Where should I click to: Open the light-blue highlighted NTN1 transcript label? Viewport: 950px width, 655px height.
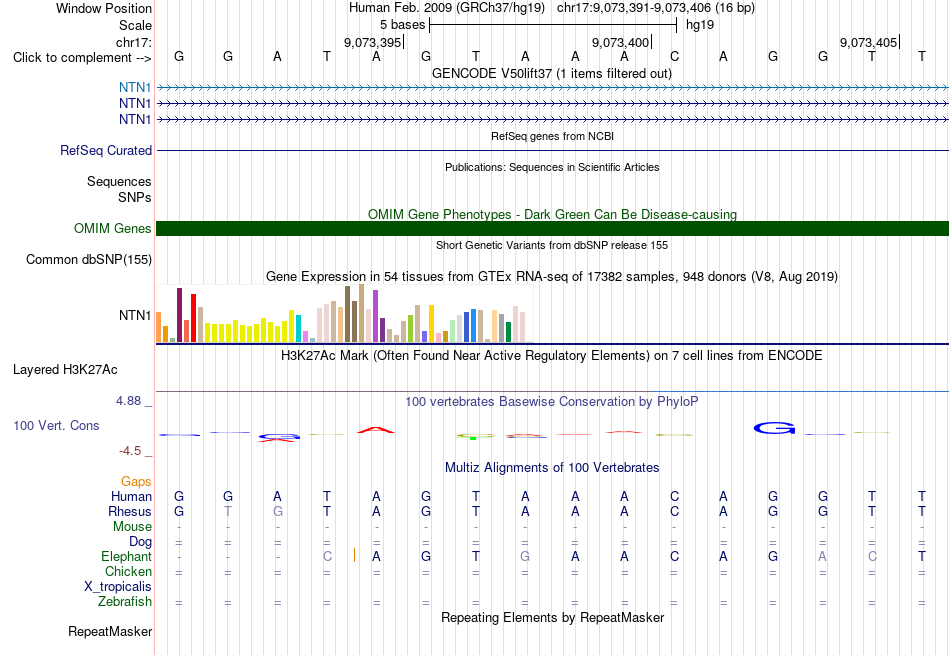(x=135, y=88)
